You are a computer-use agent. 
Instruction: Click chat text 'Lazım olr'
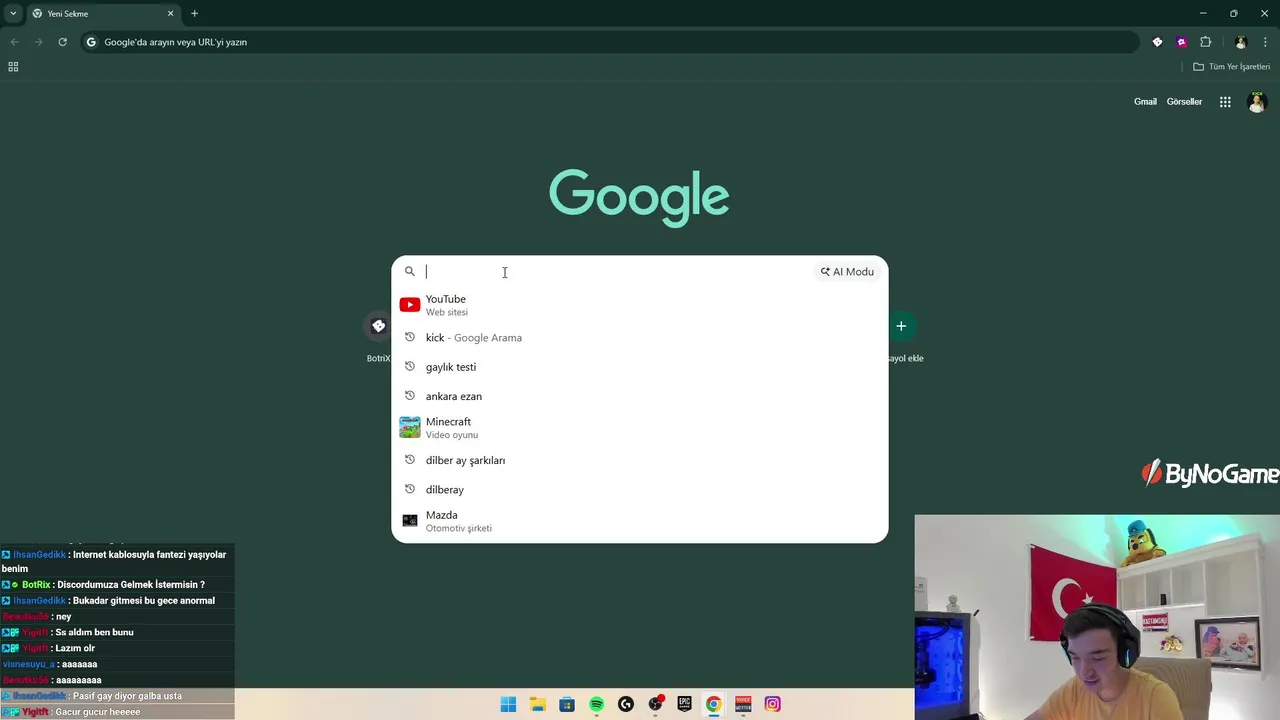pos(75,648)
